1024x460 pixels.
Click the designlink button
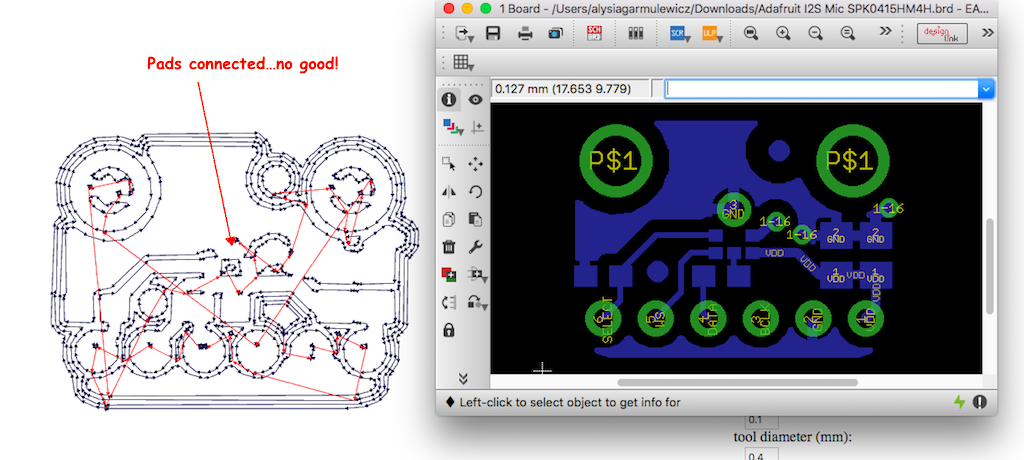(x=942, y=33)
